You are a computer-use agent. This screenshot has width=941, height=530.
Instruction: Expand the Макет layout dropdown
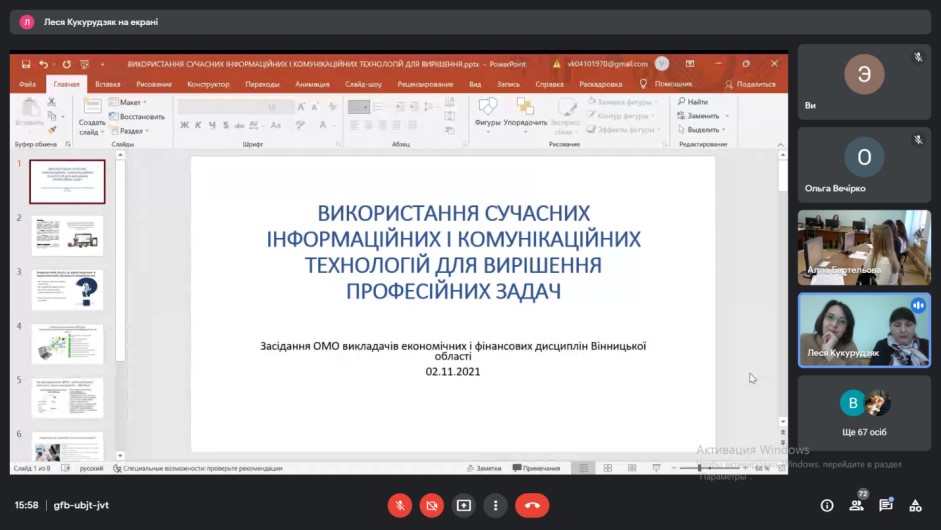pyautogui.click(x=130, y=102)
